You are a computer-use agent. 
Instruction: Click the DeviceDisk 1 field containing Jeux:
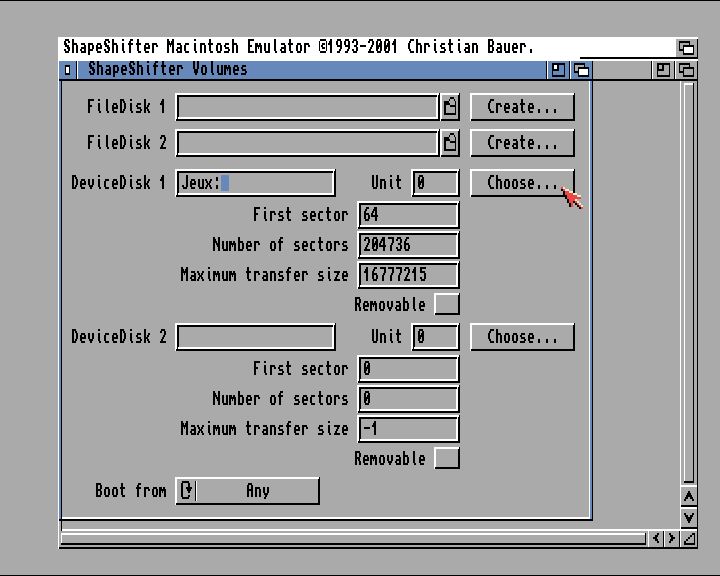(256, 183)
